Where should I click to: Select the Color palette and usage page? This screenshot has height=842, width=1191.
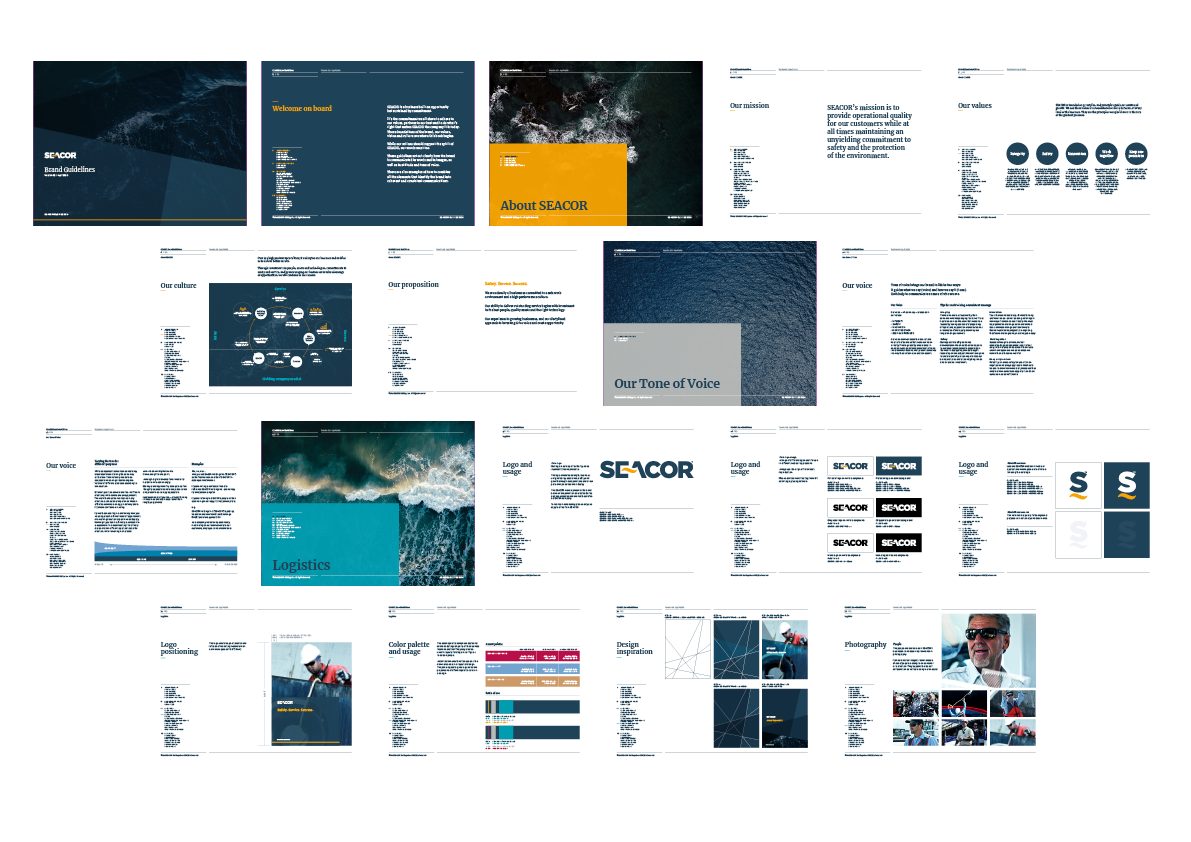click(x=484, y=682)
